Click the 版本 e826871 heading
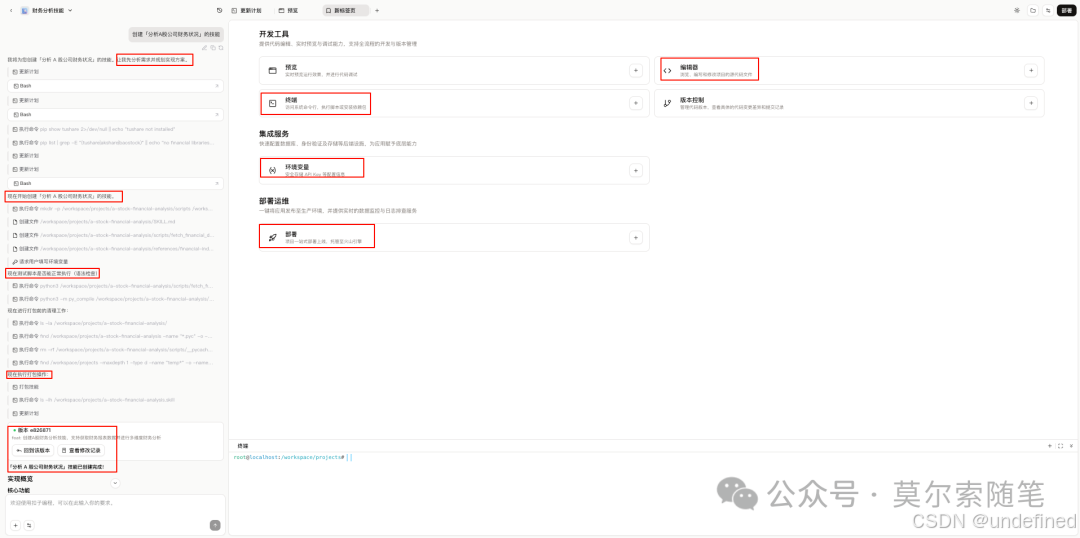The height and width of the screenshot is (538, 1080). click(32, 431)
